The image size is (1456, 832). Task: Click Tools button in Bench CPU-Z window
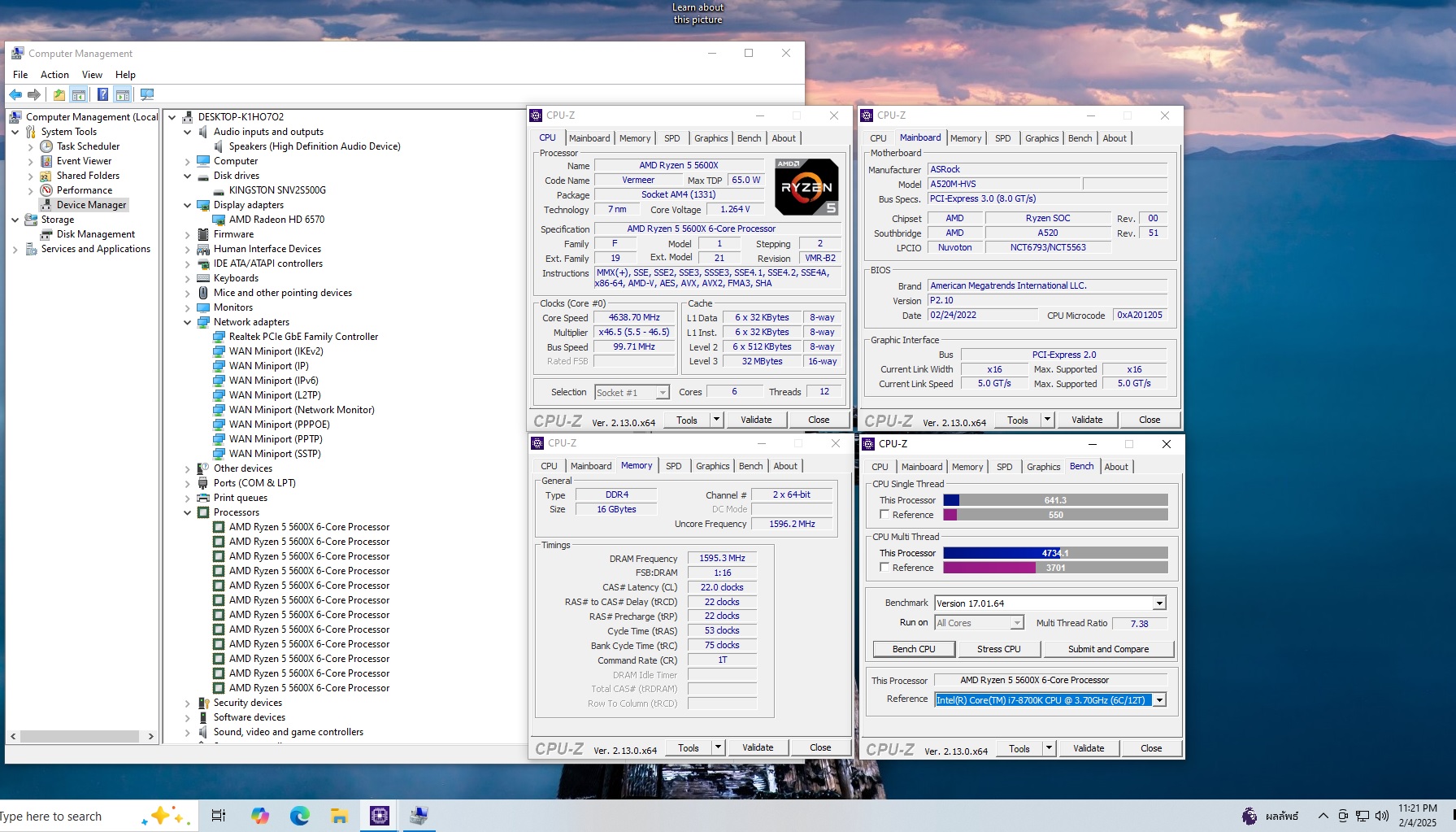coord(1019,748)
